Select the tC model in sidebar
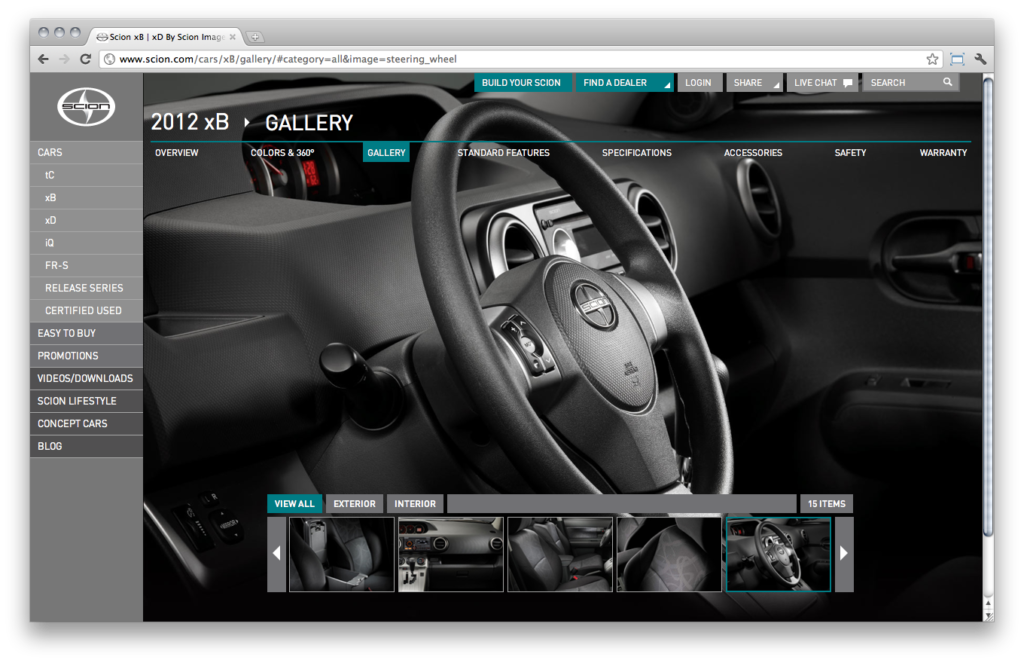Screen dimensions: 1024x663 (86, 175)
